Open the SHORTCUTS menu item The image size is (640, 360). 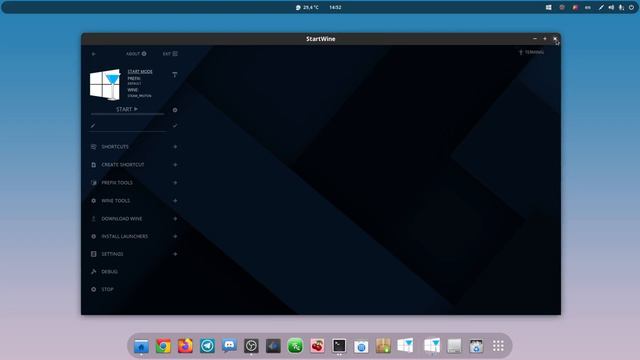click(x=115, y=147)
